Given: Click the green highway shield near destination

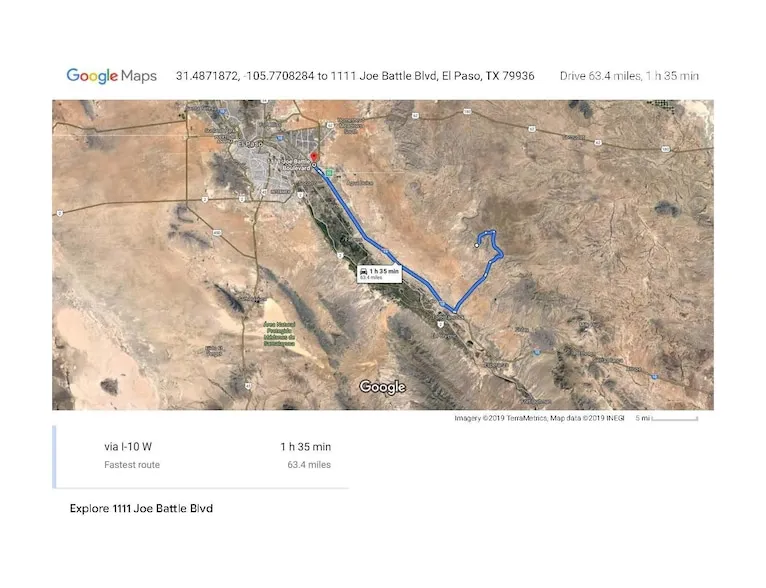Looking at the screenshot, I should (x=329, y=172).
